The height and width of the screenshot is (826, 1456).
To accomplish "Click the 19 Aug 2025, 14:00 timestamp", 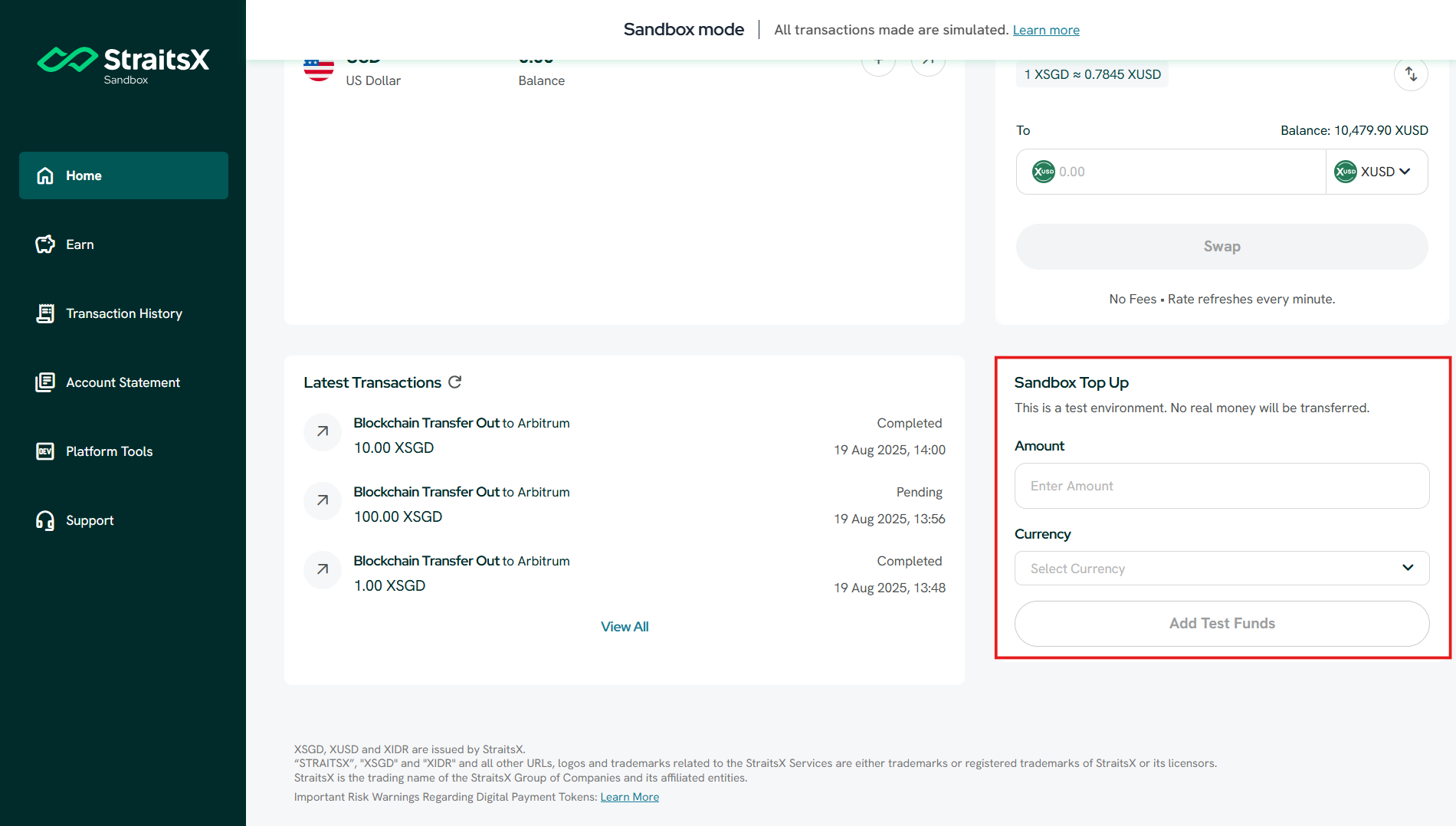I will click(x=890, y=450).
